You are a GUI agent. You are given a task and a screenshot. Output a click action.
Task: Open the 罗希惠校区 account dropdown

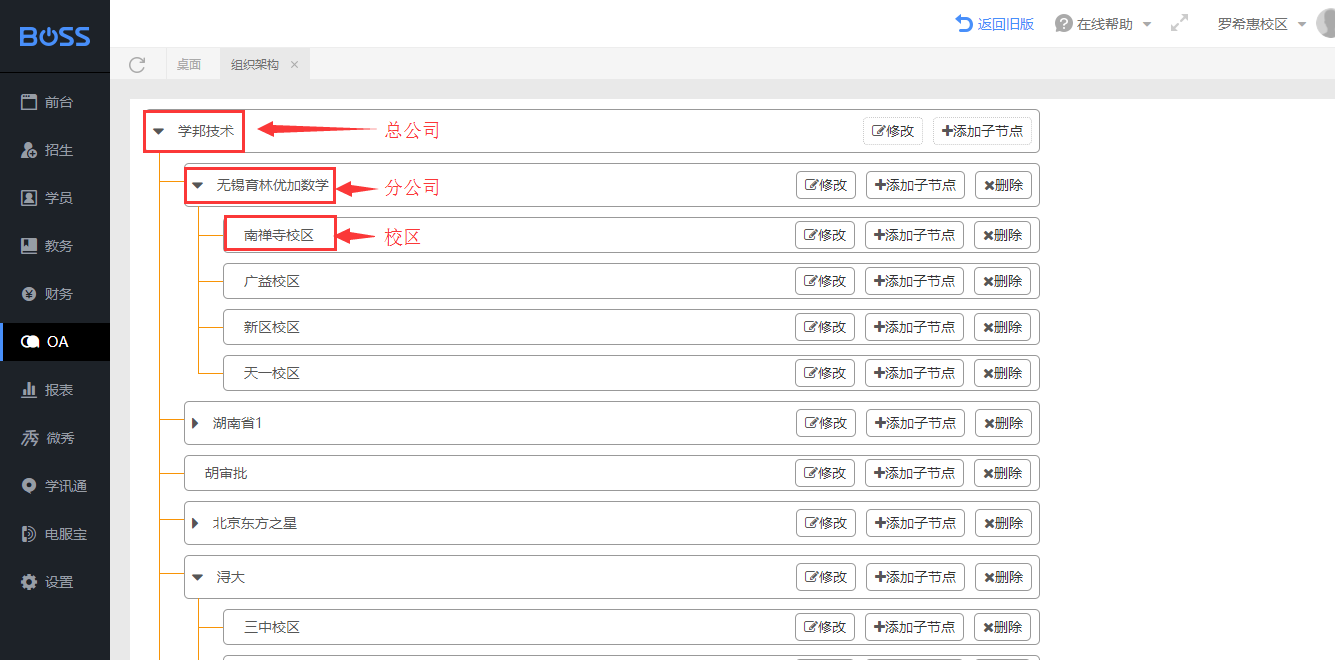pyautogui.click(x=1262, y=24)
